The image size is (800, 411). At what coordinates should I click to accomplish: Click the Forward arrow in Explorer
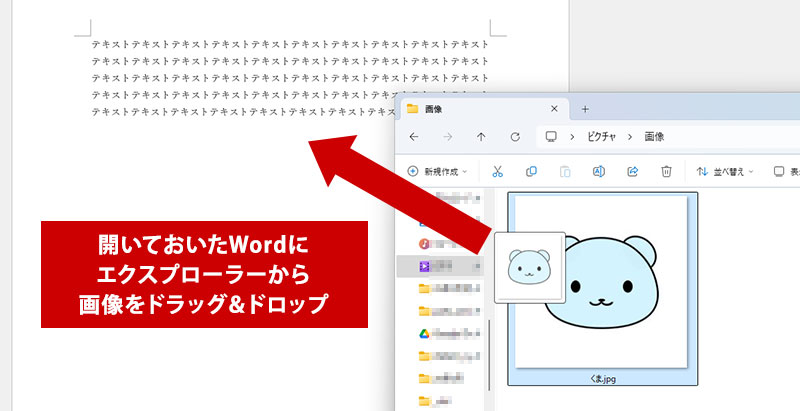coord(447,137)
